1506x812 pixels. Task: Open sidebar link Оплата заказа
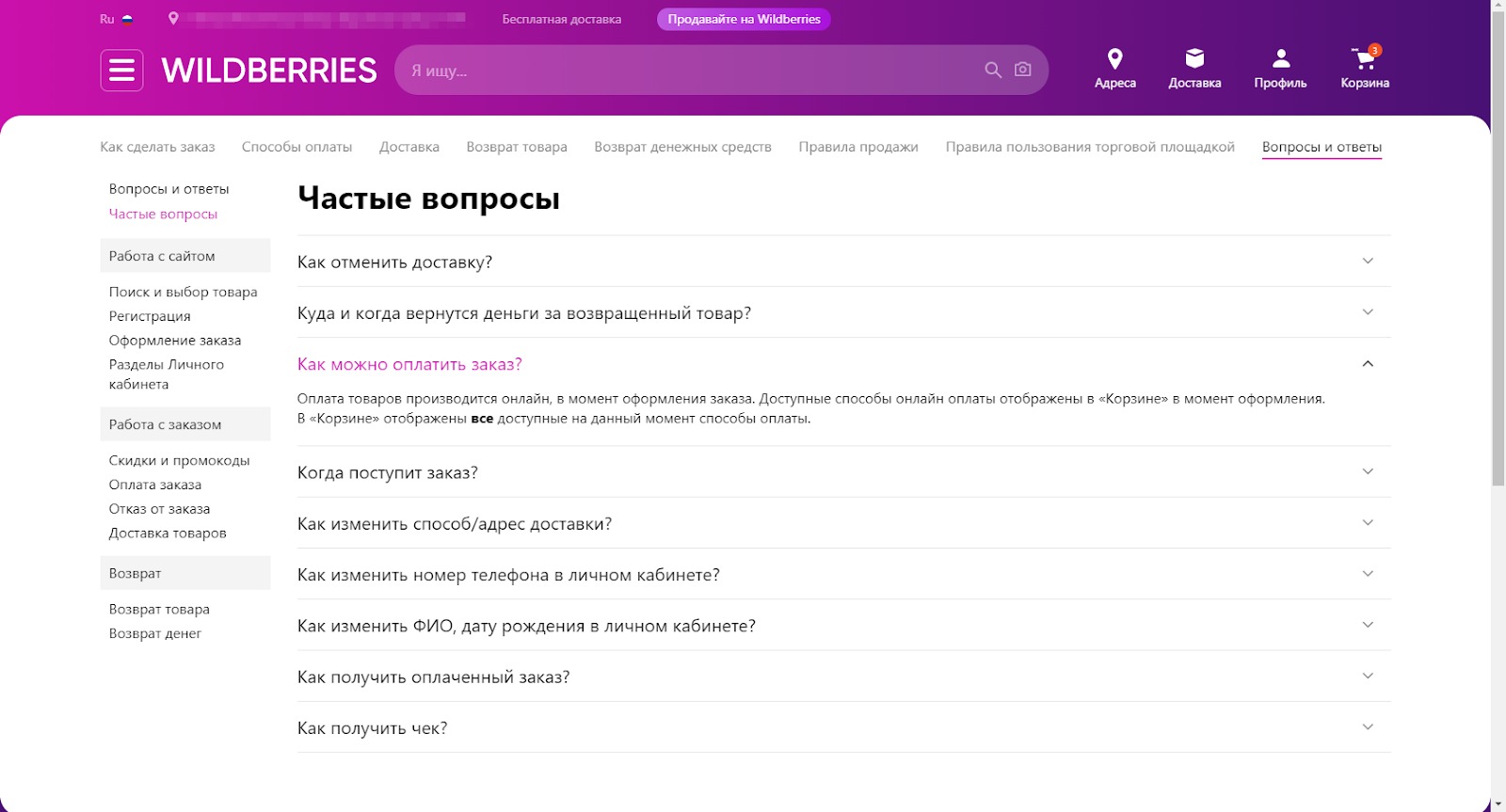[x=155, y=485]
